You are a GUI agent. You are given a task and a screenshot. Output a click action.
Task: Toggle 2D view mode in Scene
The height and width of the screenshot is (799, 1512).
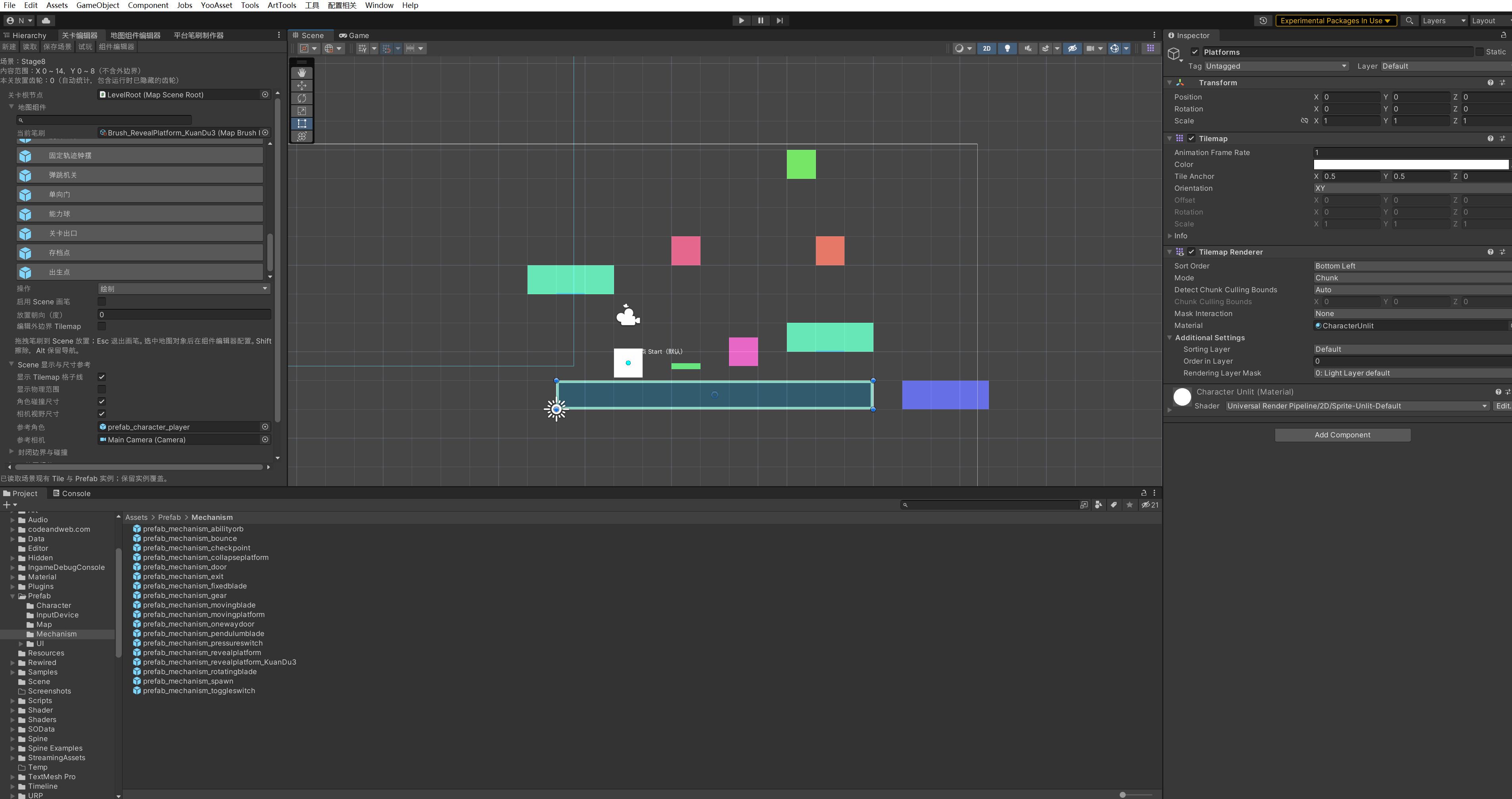click(987, 49)
